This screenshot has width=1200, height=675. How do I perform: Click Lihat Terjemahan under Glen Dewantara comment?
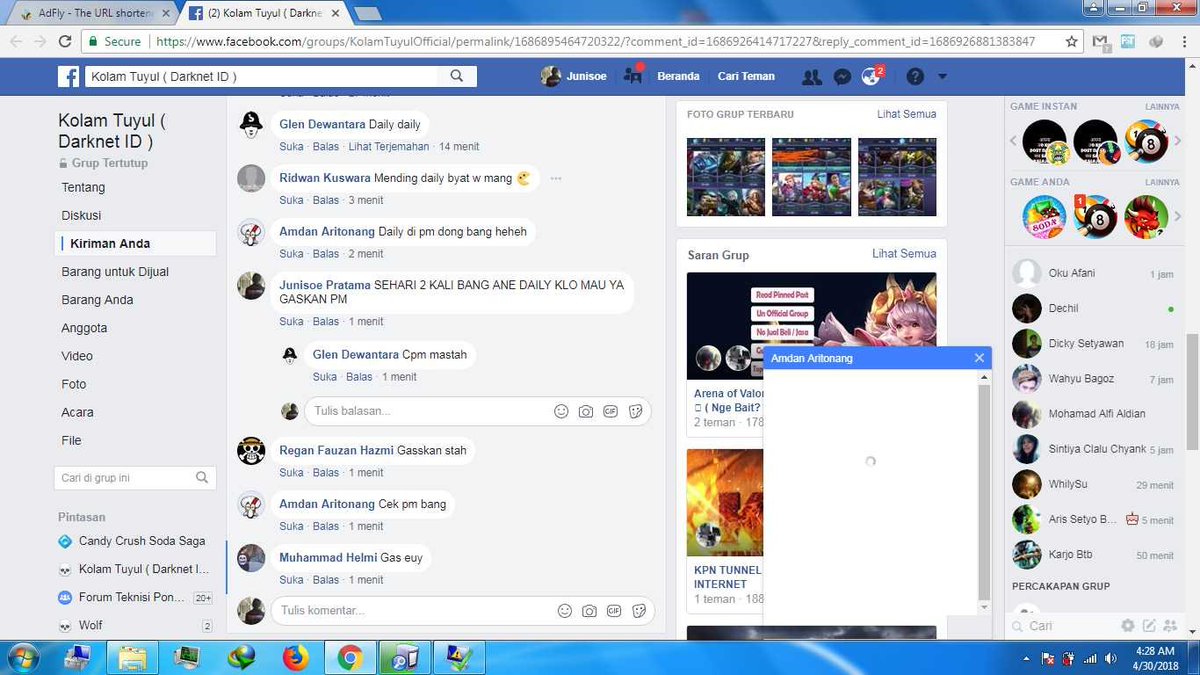pyautogui.click(x=388, y=146)
